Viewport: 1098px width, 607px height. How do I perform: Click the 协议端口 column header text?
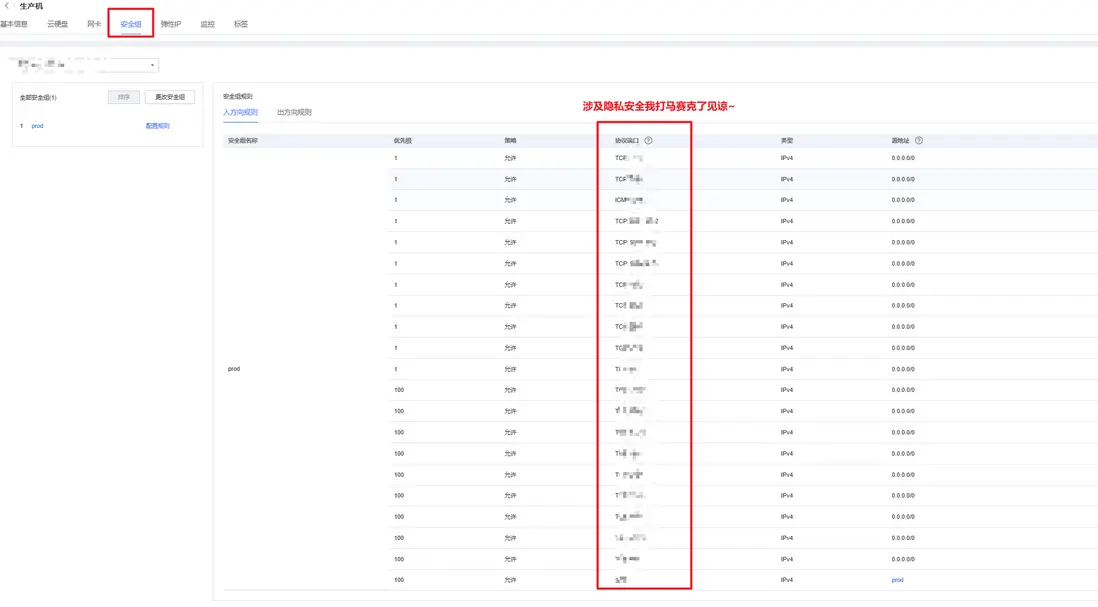[627, 141]
